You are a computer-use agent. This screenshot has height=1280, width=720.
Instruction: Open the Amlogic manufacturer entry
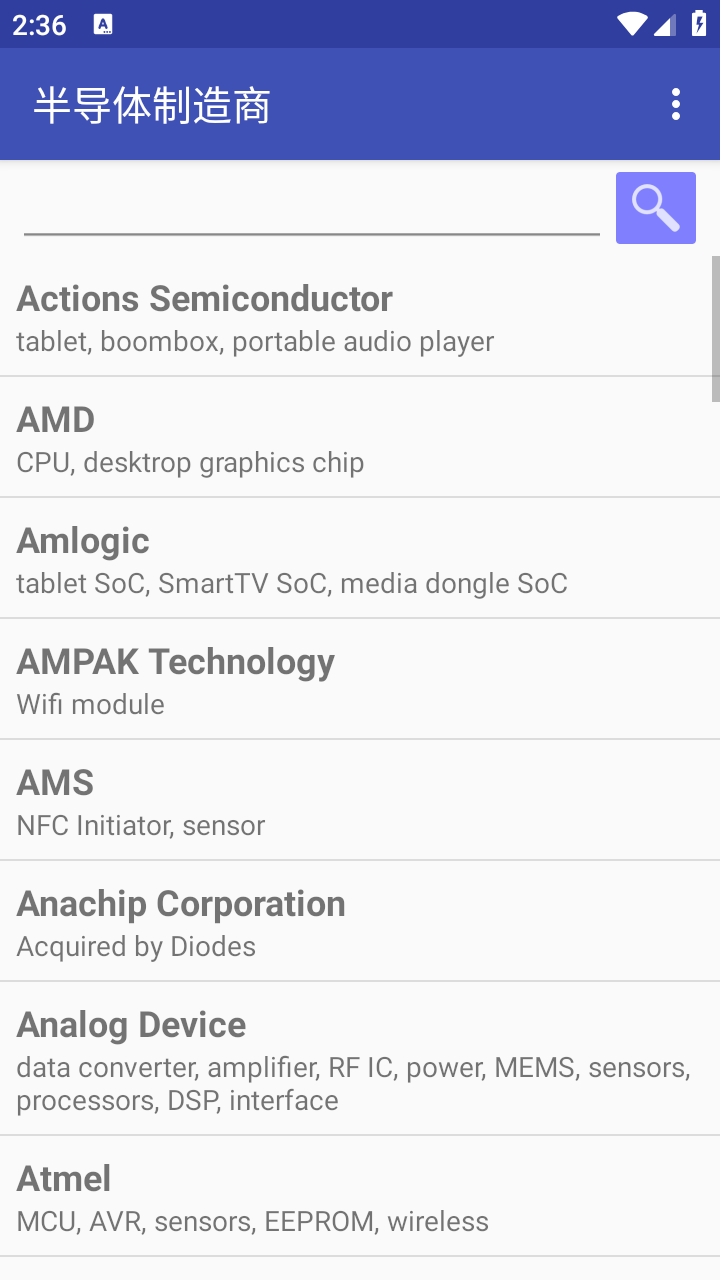[360, 559]
